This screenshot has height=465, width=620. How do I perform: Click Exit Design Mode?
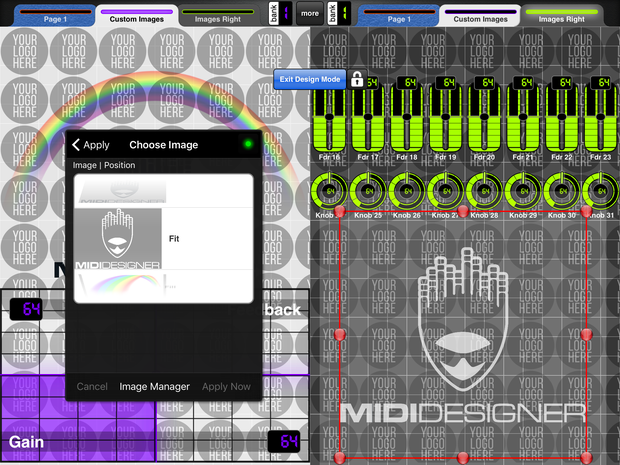pos(310,79)
